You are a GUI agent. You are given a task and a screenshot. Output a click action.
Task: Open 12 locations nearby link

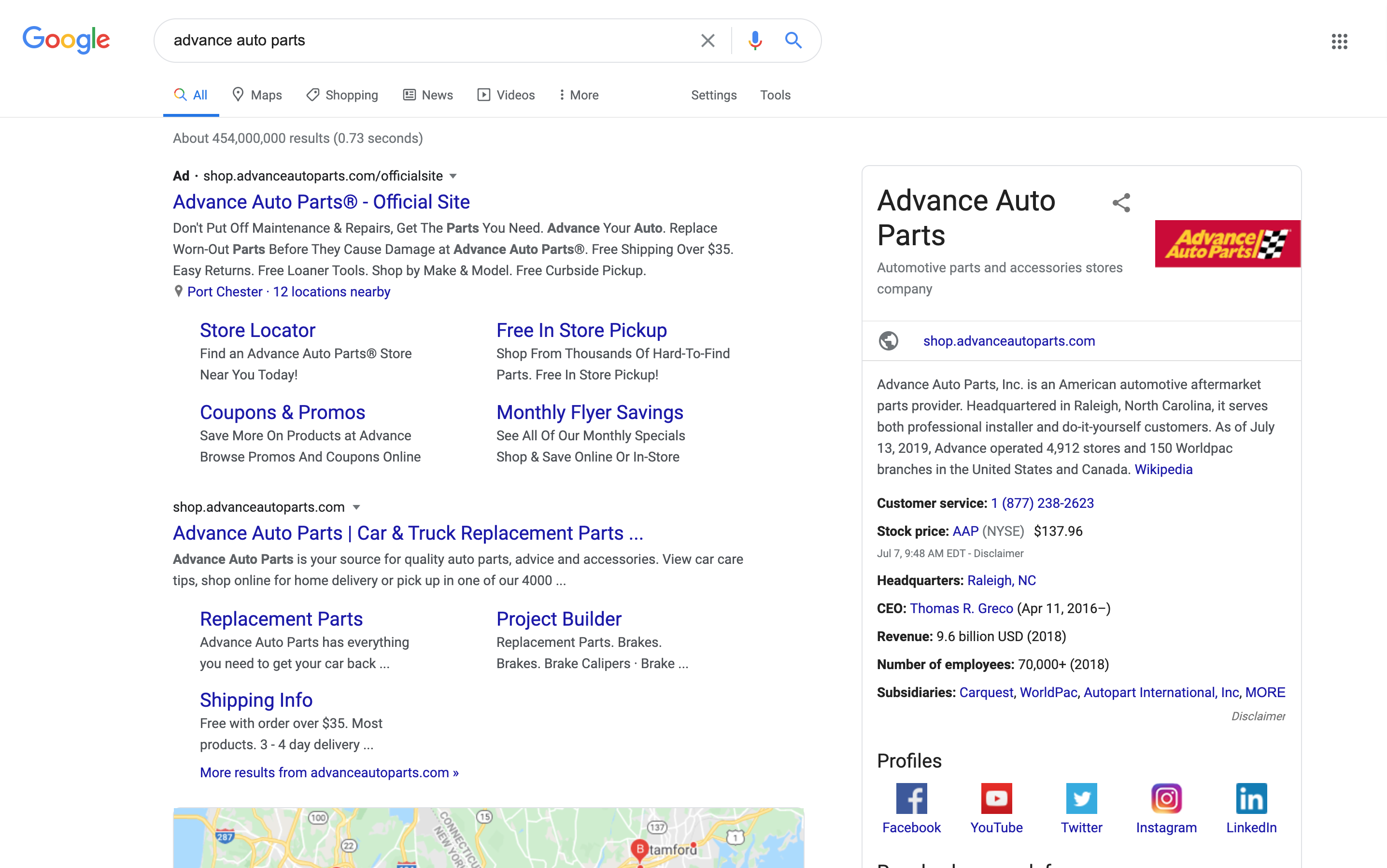click(x=331, y=292)
